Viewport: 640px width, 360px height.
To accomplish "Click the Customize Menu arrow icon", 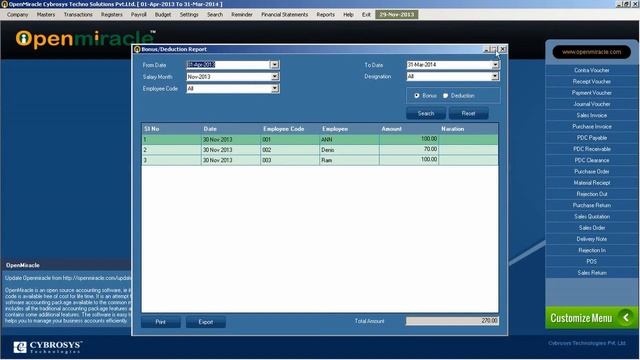I will [x=625, y=317].
